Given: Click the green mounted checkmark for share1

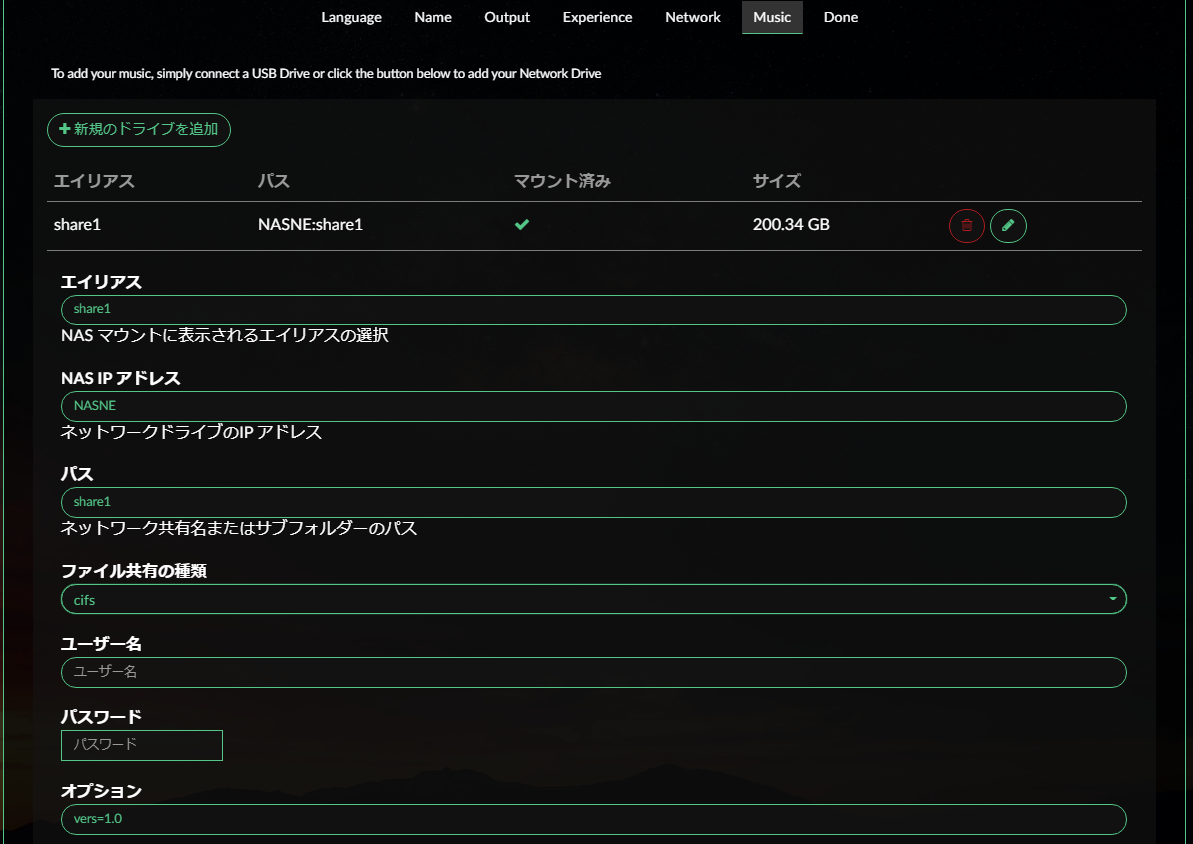Looking at the screenshot, I should [x=522, y=225].
